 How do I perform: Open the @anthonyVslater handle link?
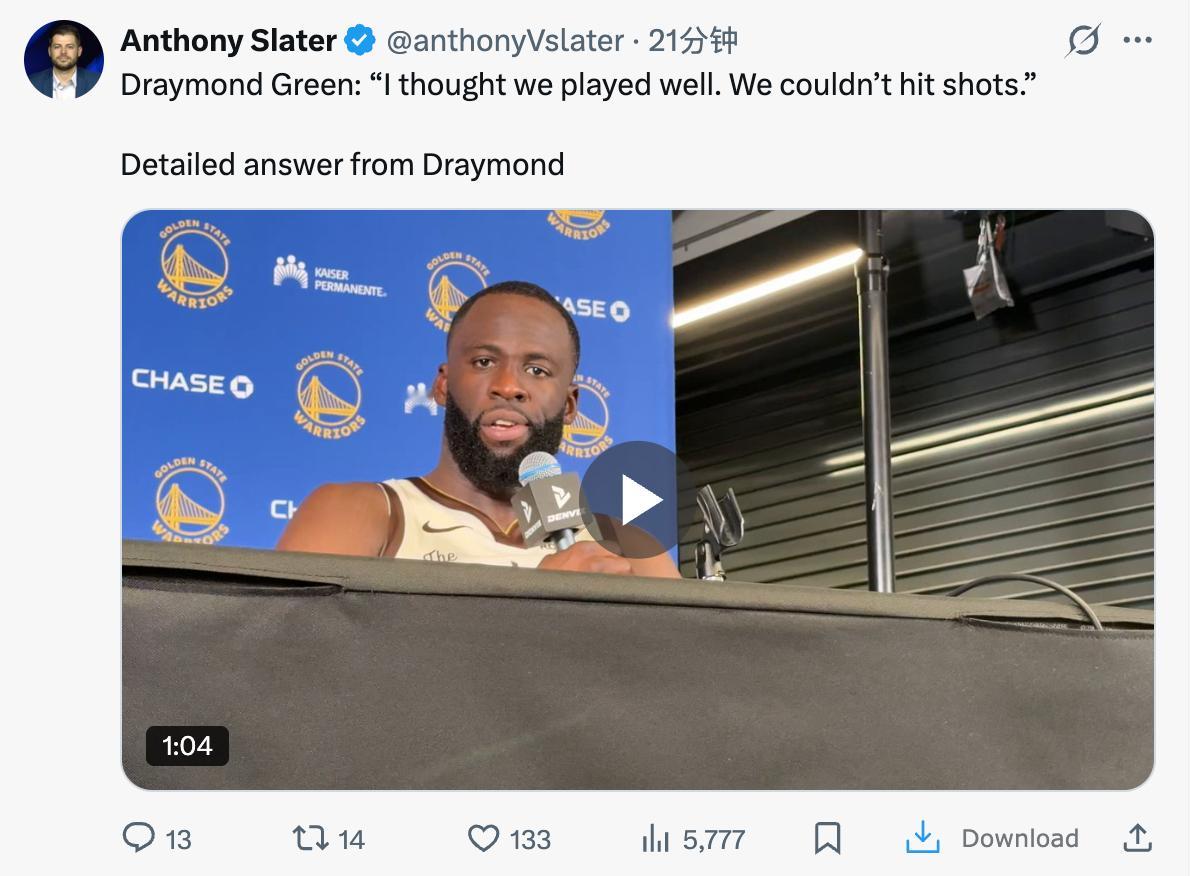[x=505, y=40]
